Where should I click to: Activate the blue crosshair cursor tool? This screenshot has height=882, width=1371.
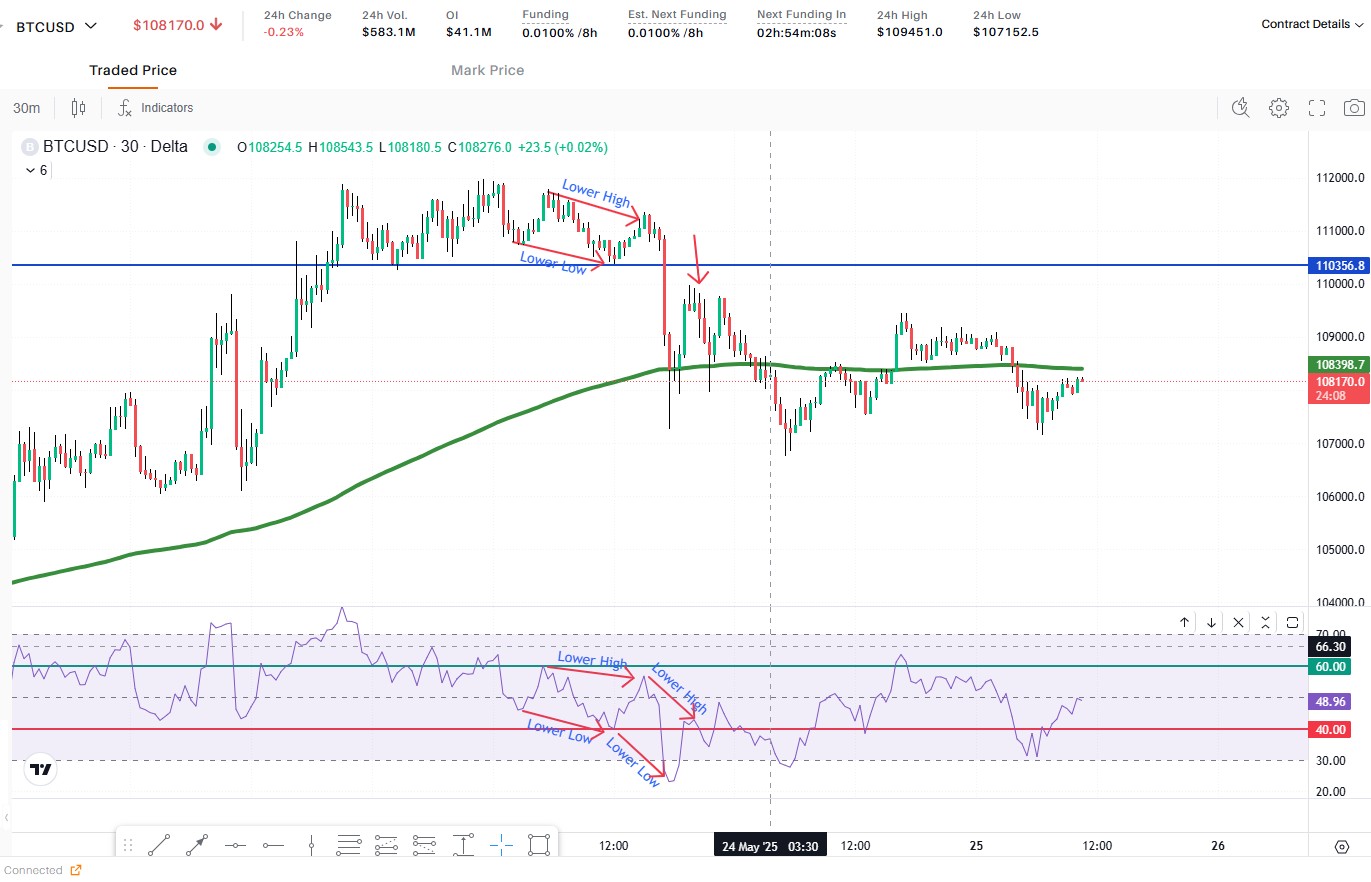(x=501, y=845)
